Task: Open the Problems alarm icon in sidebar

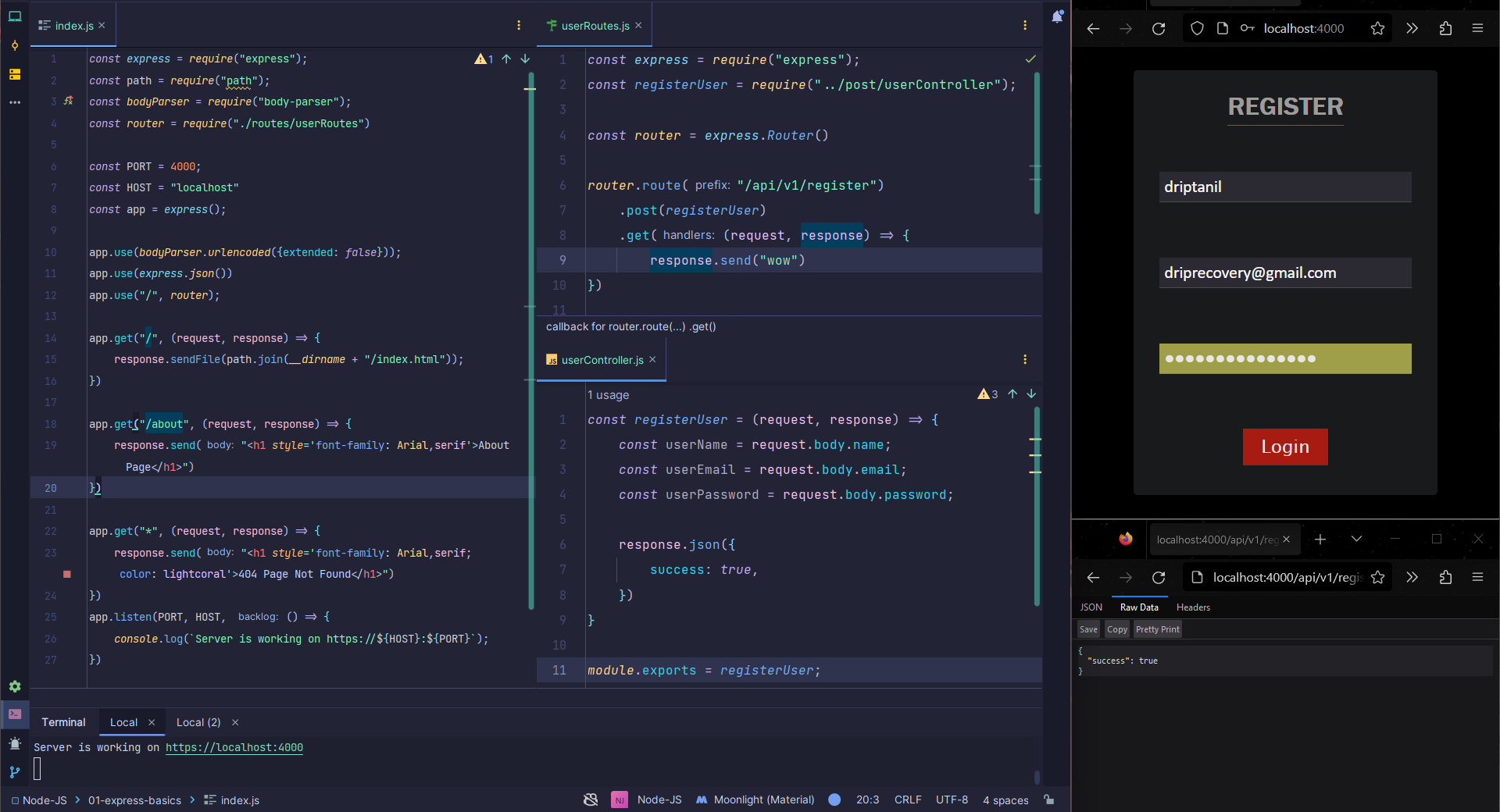Action: 15,743
